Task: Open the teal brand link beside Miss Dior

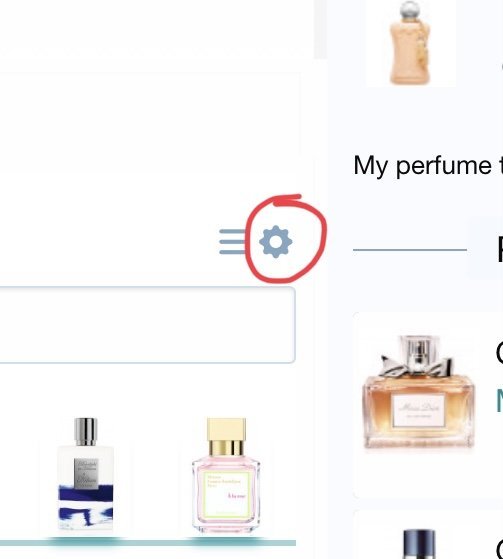Action: coord(499,400)
